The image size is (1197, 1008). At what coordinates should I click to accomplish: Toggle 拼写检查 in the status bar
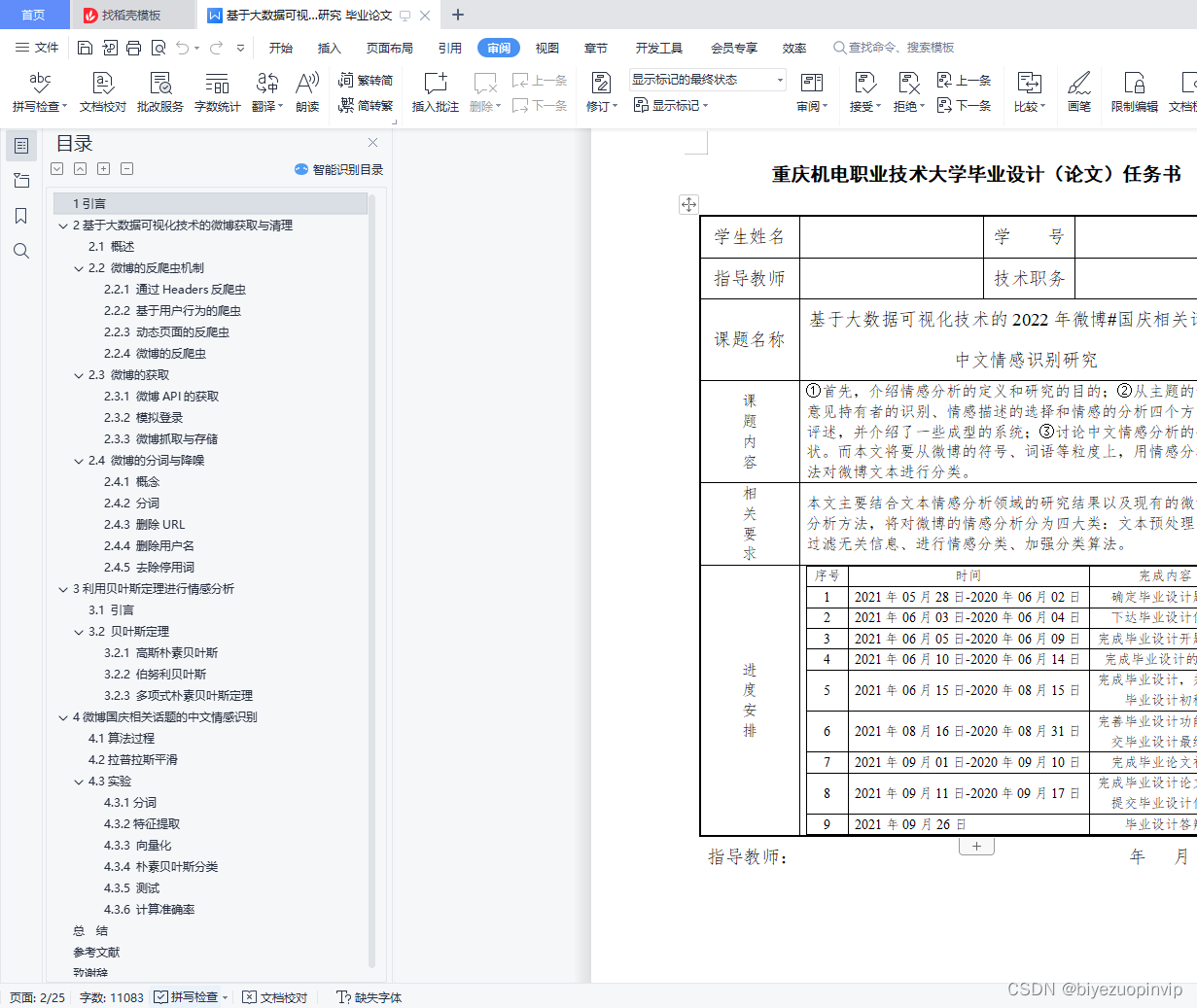tap(190, 996)
